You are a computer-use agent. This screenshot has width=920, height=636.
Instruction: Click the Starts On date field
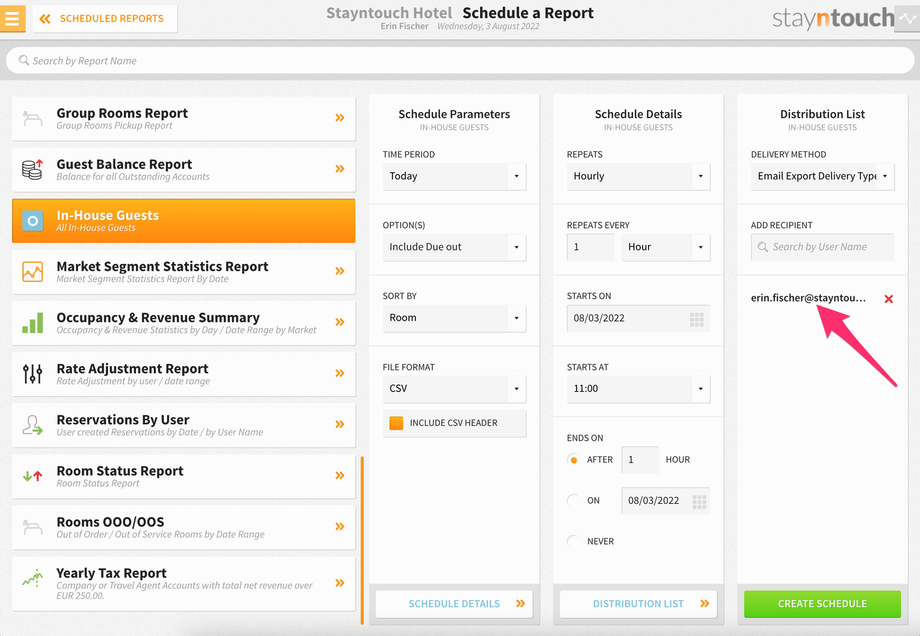(x=638, y=318)
